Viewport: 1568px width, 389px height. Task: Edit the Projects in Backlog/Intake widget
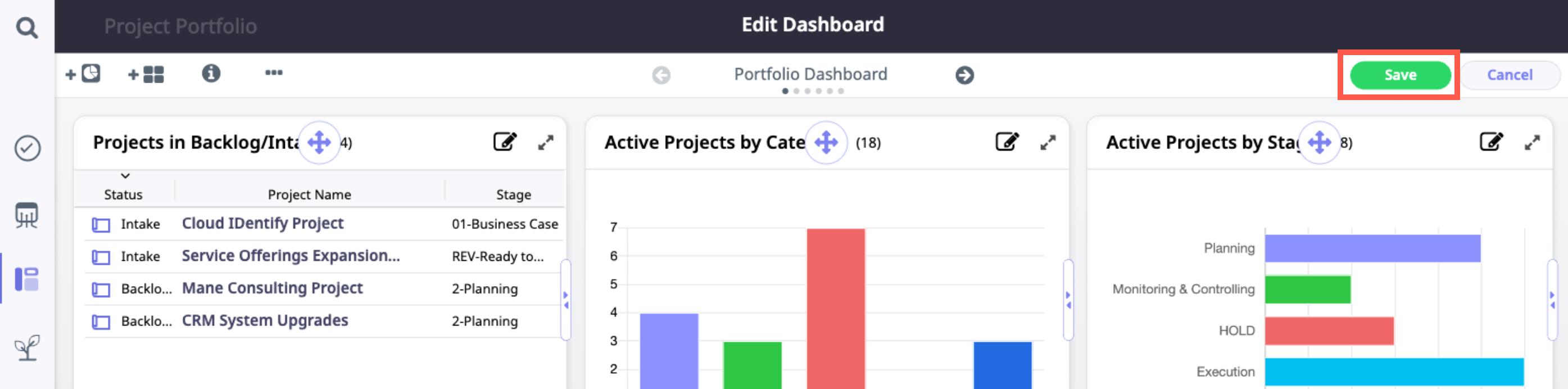coord(505,142)
